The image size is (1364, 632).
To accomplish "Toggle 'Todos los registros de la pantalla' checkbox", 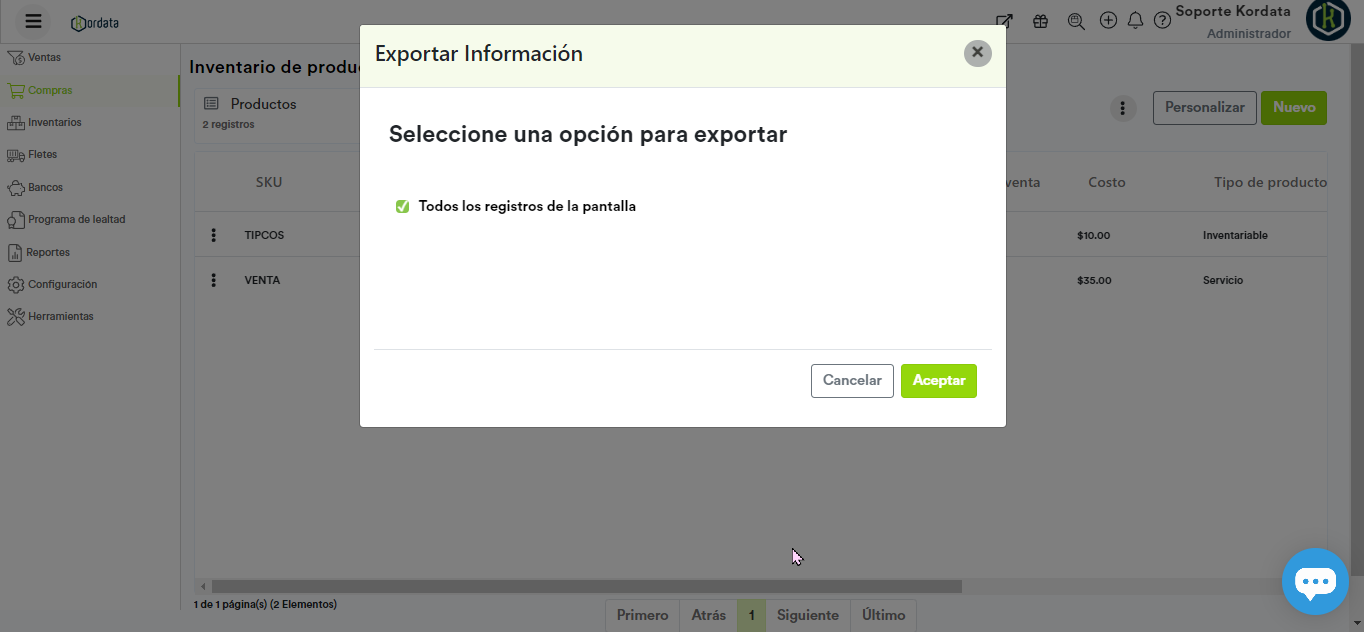I will (402, 207).
